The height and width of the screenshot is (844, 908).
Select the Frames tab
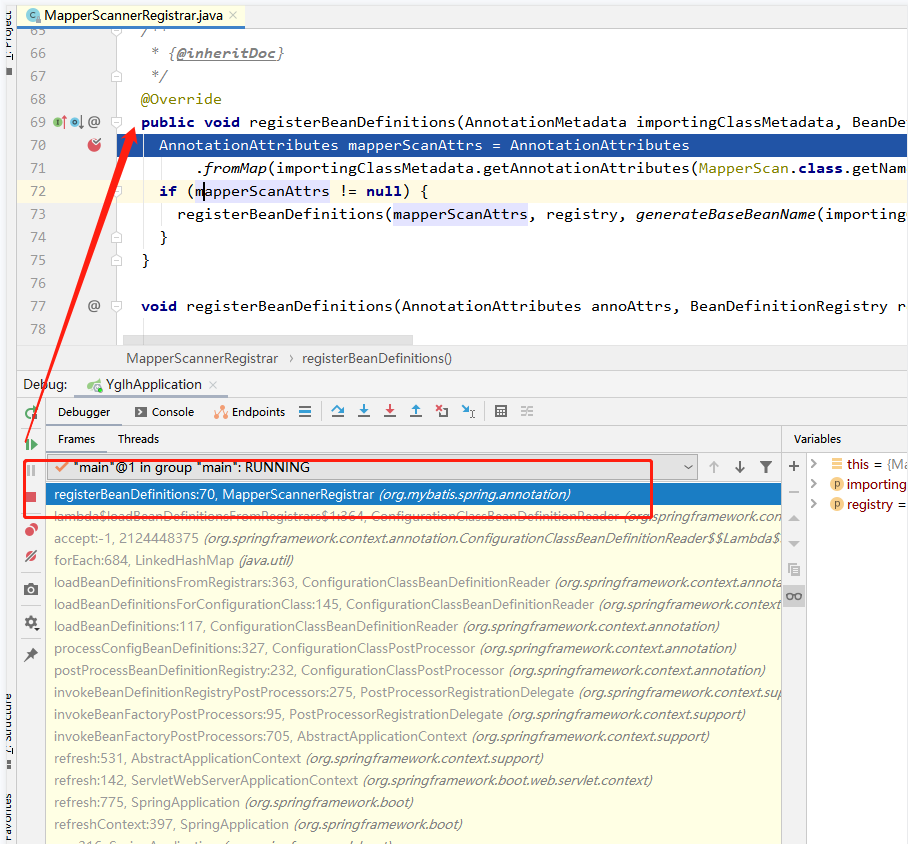coord(76,439)
